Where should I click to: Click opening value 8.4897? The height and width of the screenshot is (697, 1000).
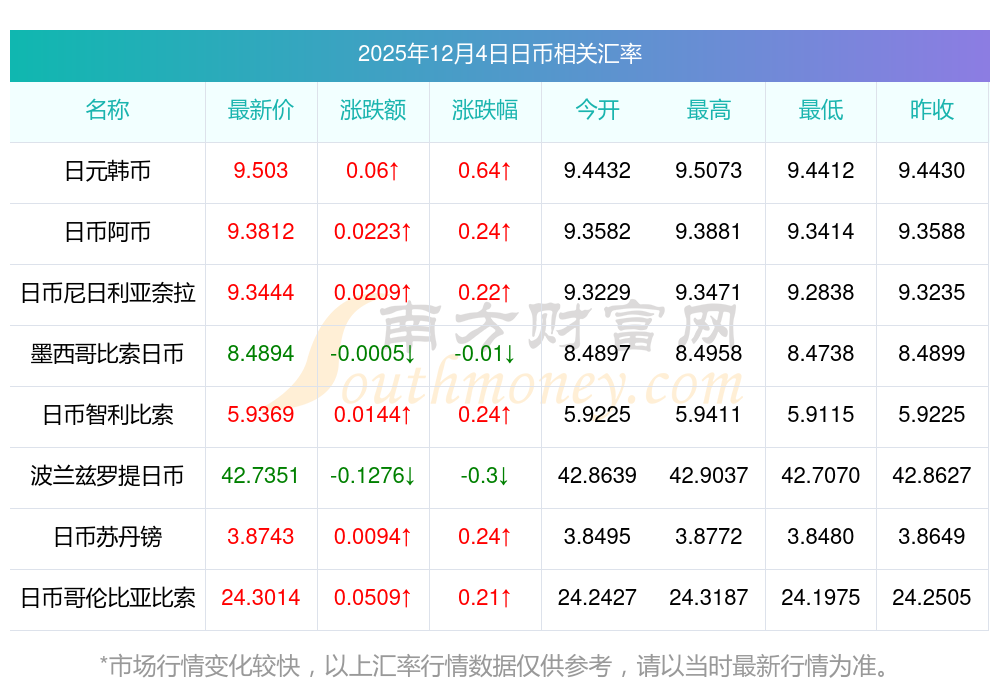click(597, 353)
